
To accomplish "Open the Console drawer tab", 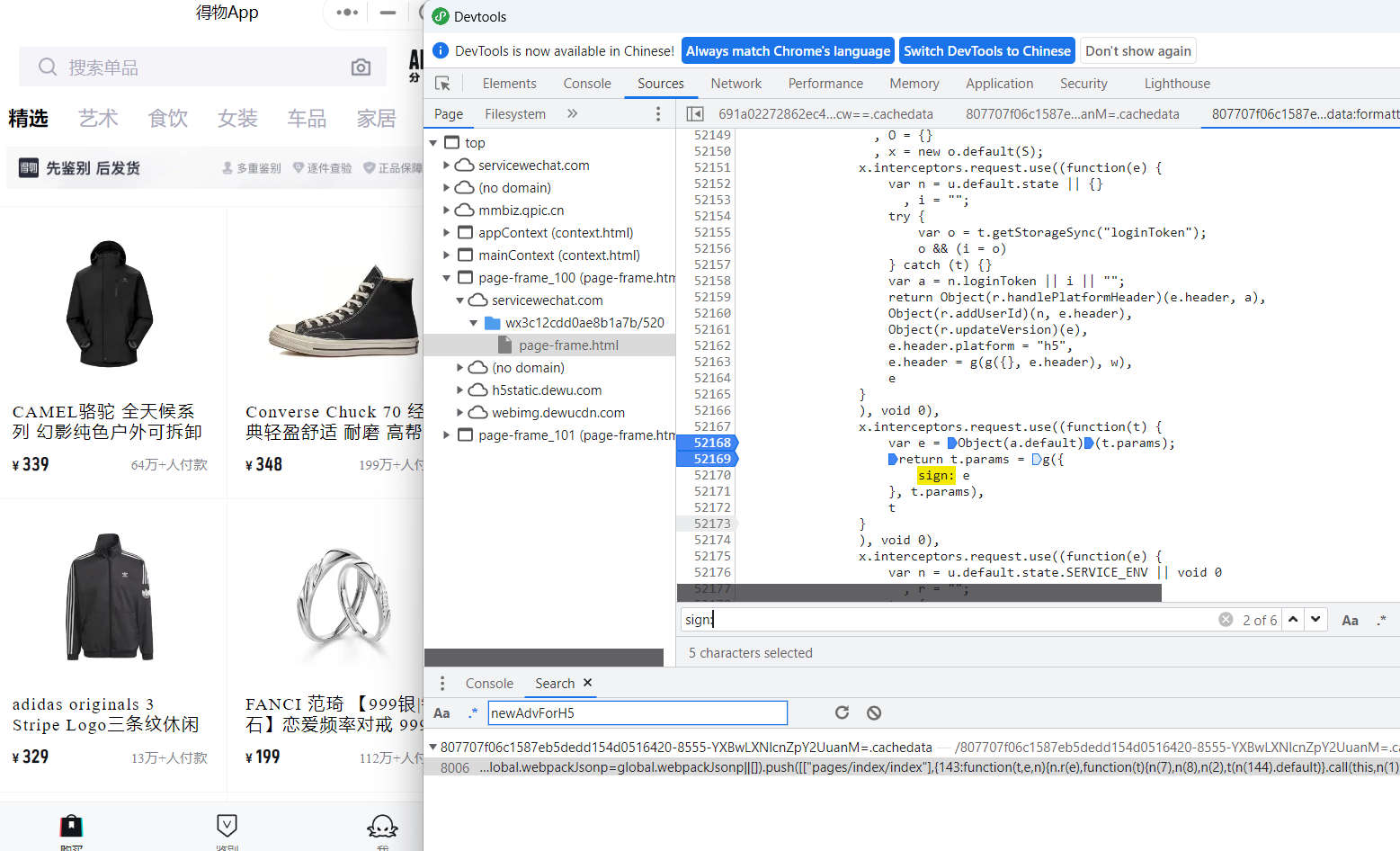I will pos(489,684).
